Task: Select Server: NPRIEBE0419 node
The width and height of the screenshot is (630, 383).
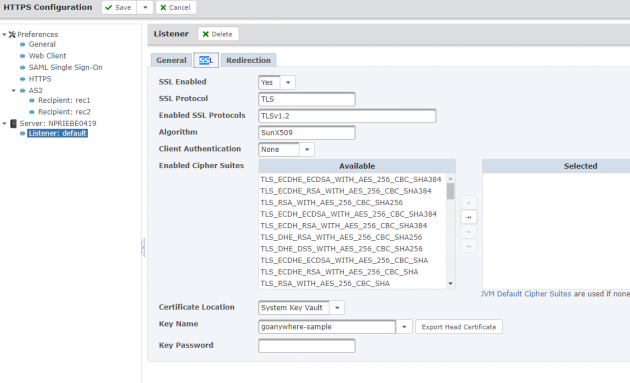Action: [x=58, y=123]
